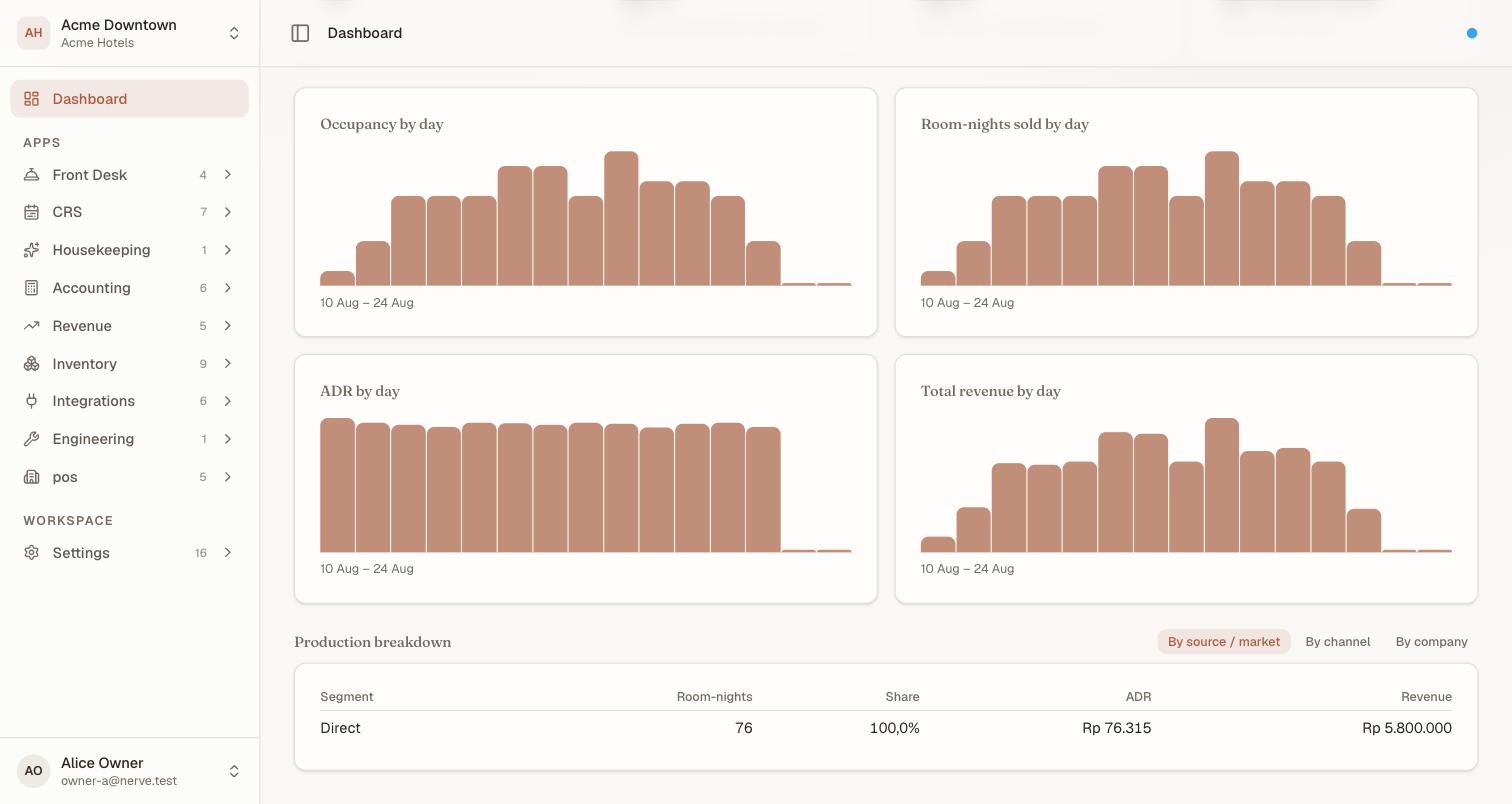Click the AO user avatar
The image size is (1512, 804).
(33, 771)
